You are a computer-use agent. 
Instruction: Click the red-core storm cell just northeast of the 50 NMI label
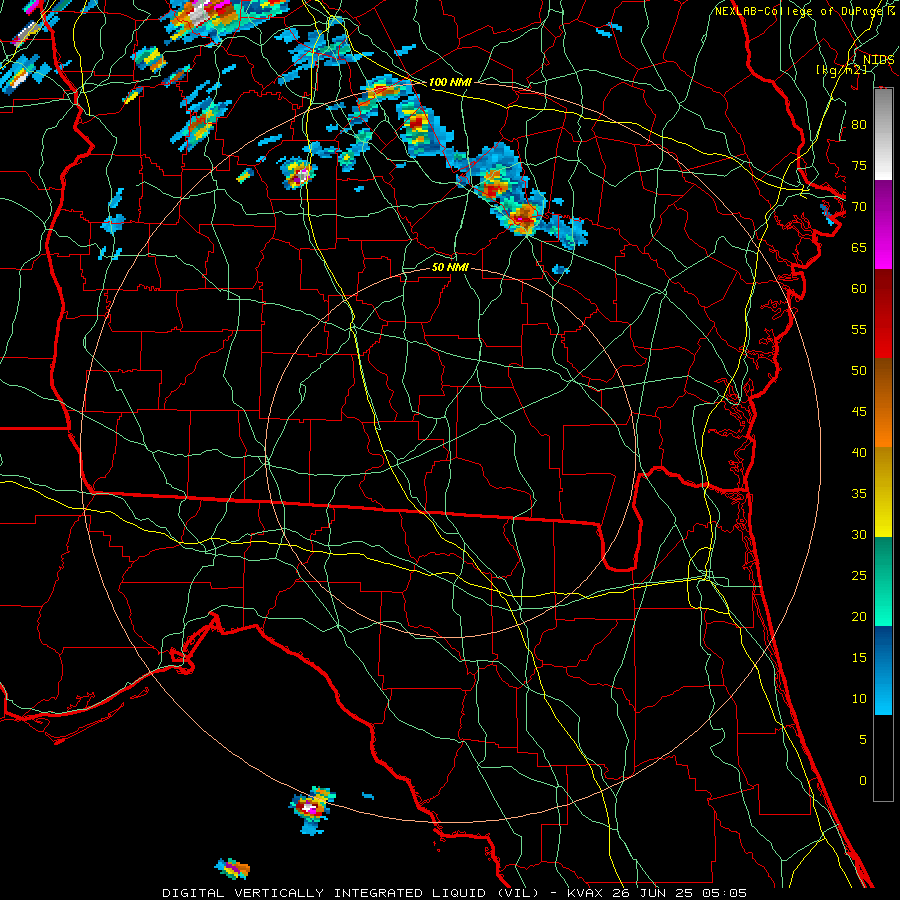(x=523, y=217)
